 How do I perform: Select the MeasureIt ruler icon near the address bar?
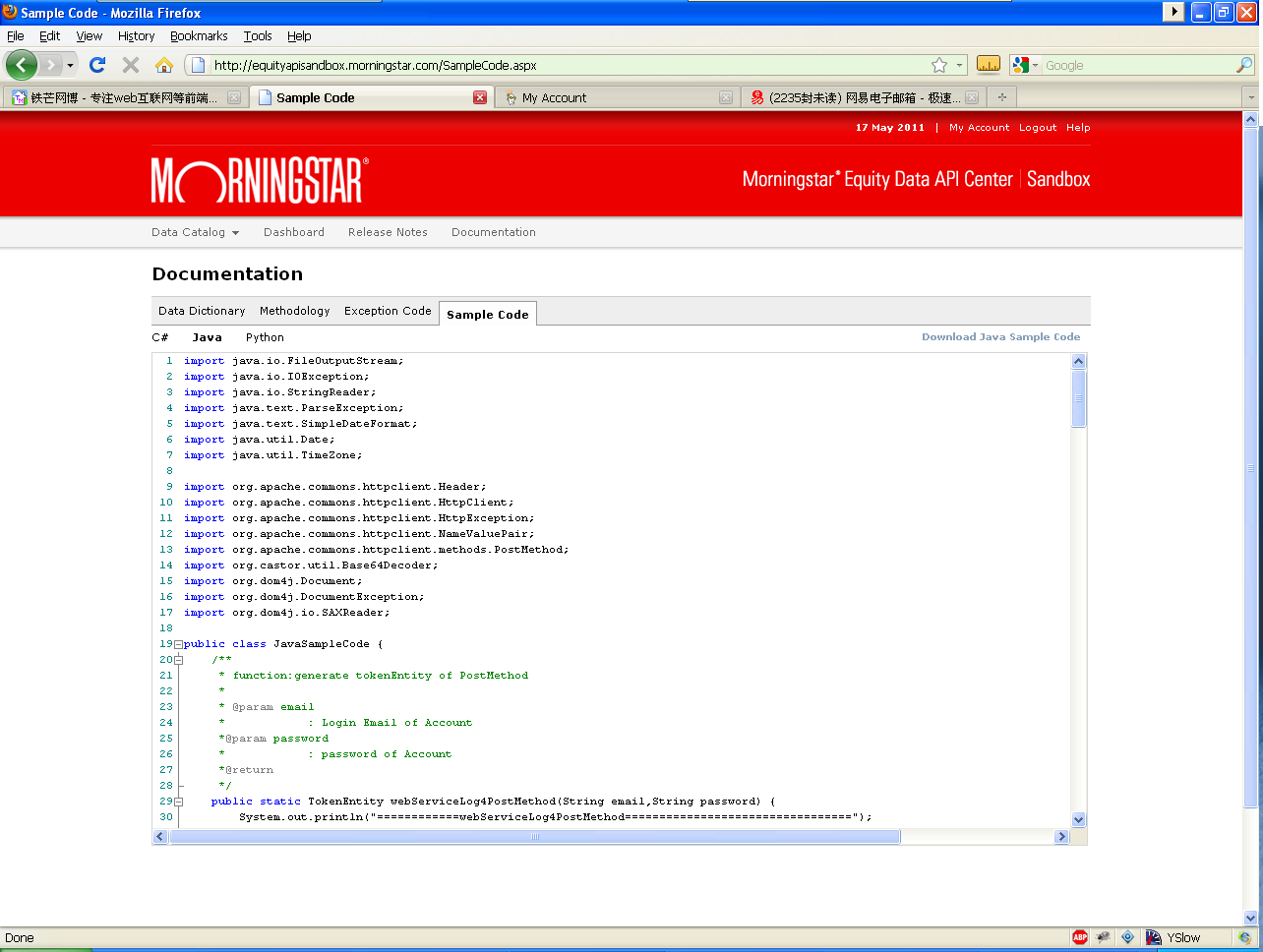click(989, 63)
